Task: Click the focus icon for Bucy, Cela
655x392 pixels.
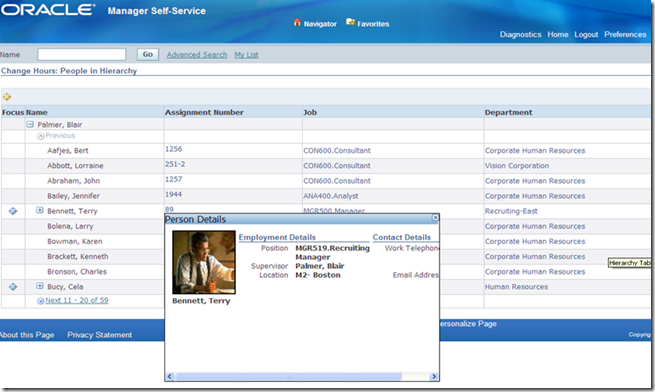Action: (13, 287)
